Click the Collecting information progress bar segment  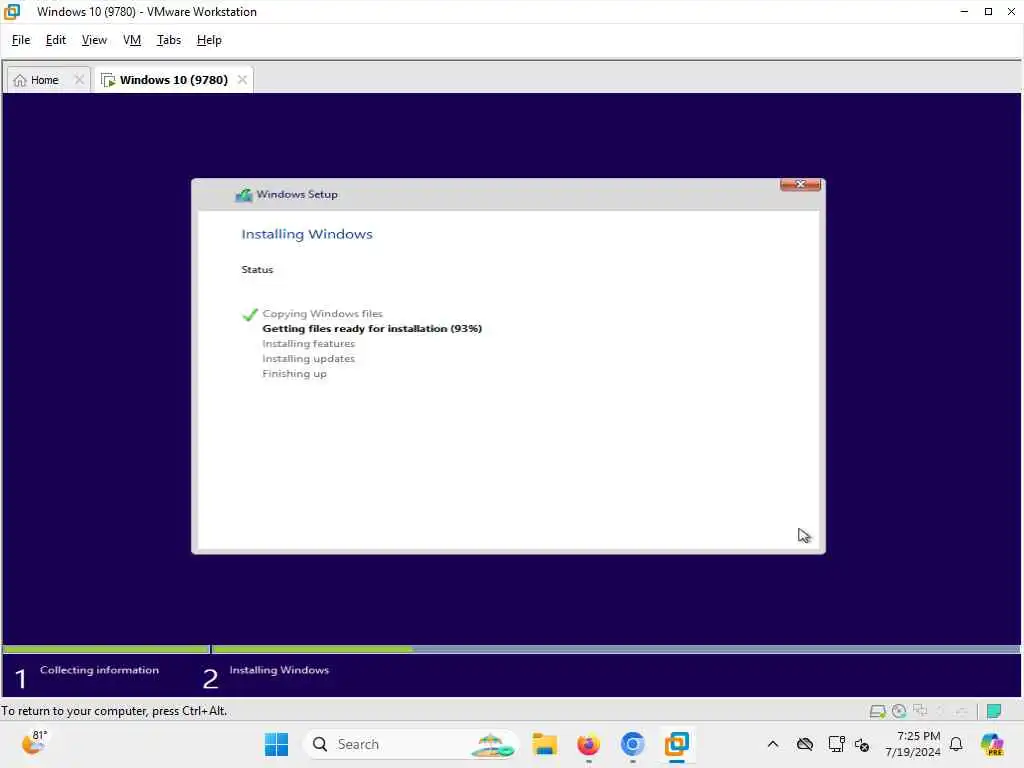[x=106, y=649]
